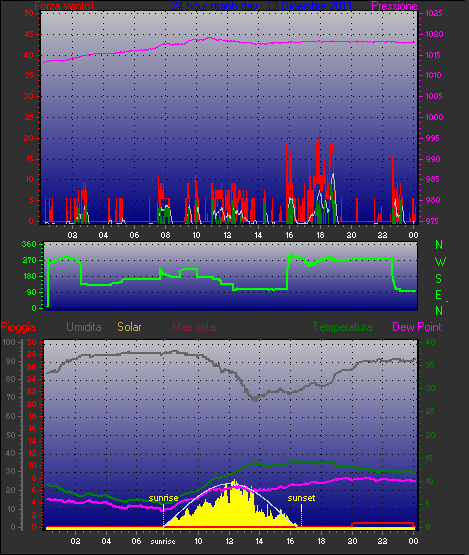Click the red rainfall step near 22 hours
The height and width of the screenshot is (555, 469).
click(383, 523)
